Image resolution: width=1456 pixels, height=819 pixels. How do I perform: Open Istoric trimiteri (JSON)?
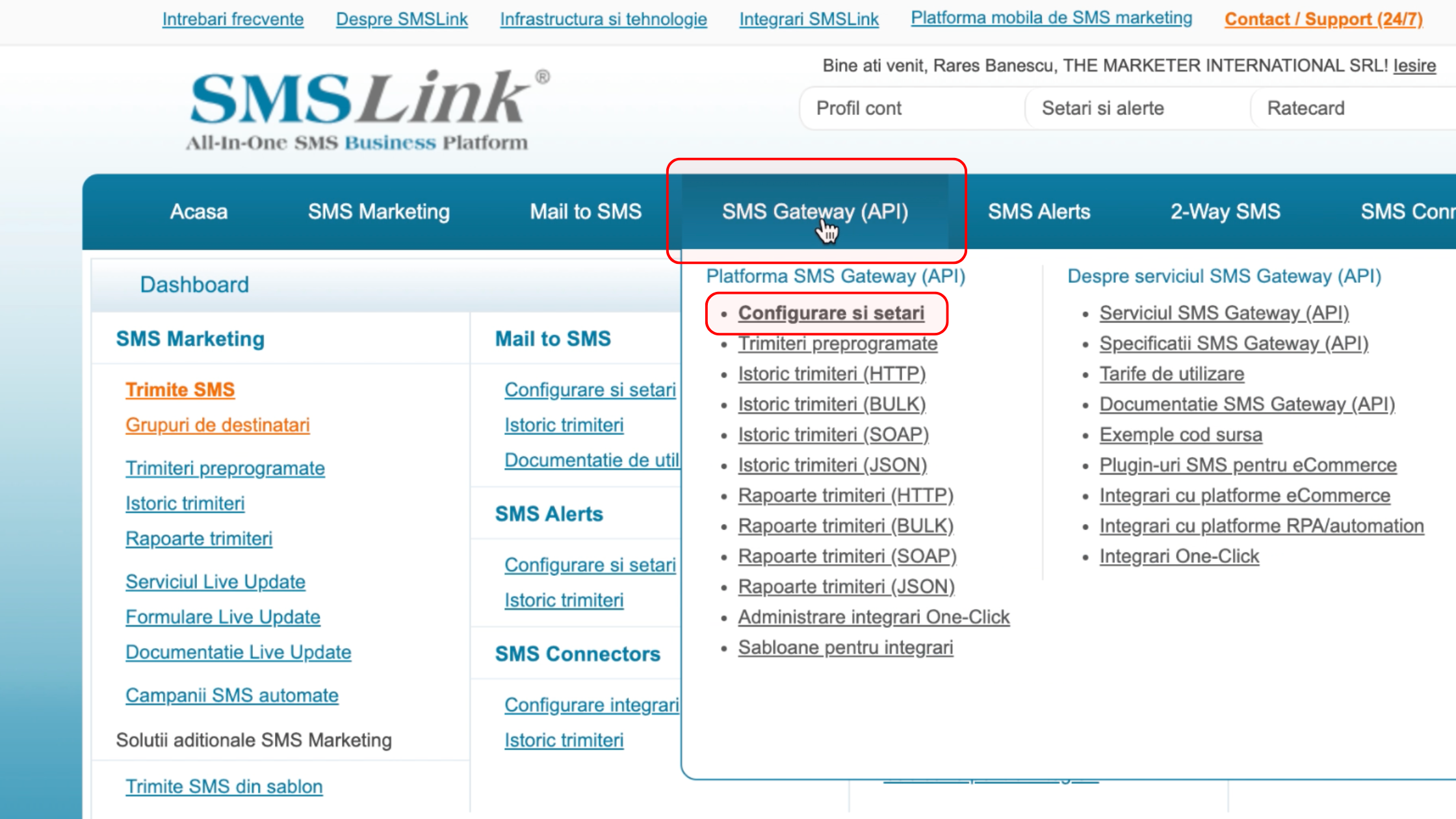(833, 465)
